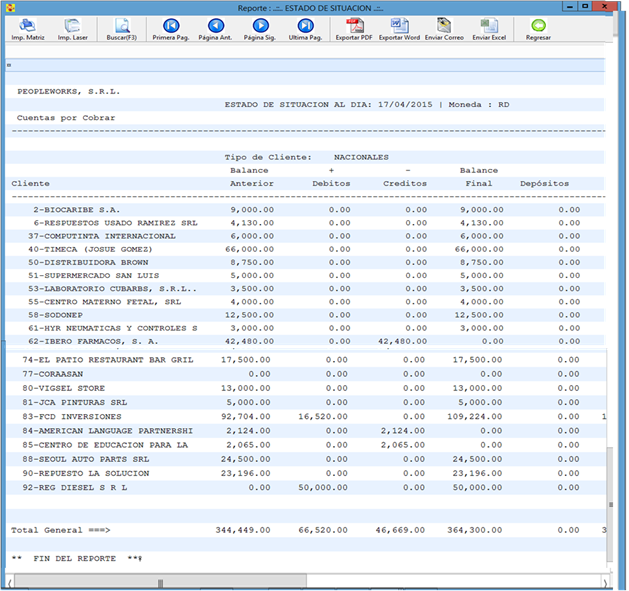Go to Primera Pag. first page
This screenshot has width=629, height=591.
[169, 25]
